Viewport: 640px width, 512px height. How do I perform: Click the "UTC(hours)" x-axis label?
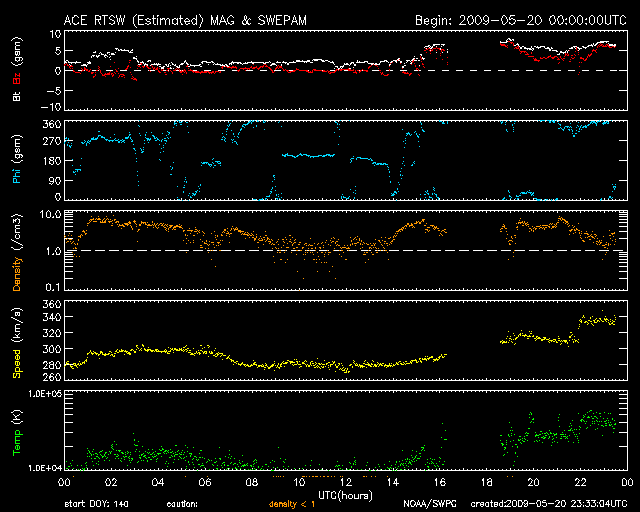click(345, 496)
